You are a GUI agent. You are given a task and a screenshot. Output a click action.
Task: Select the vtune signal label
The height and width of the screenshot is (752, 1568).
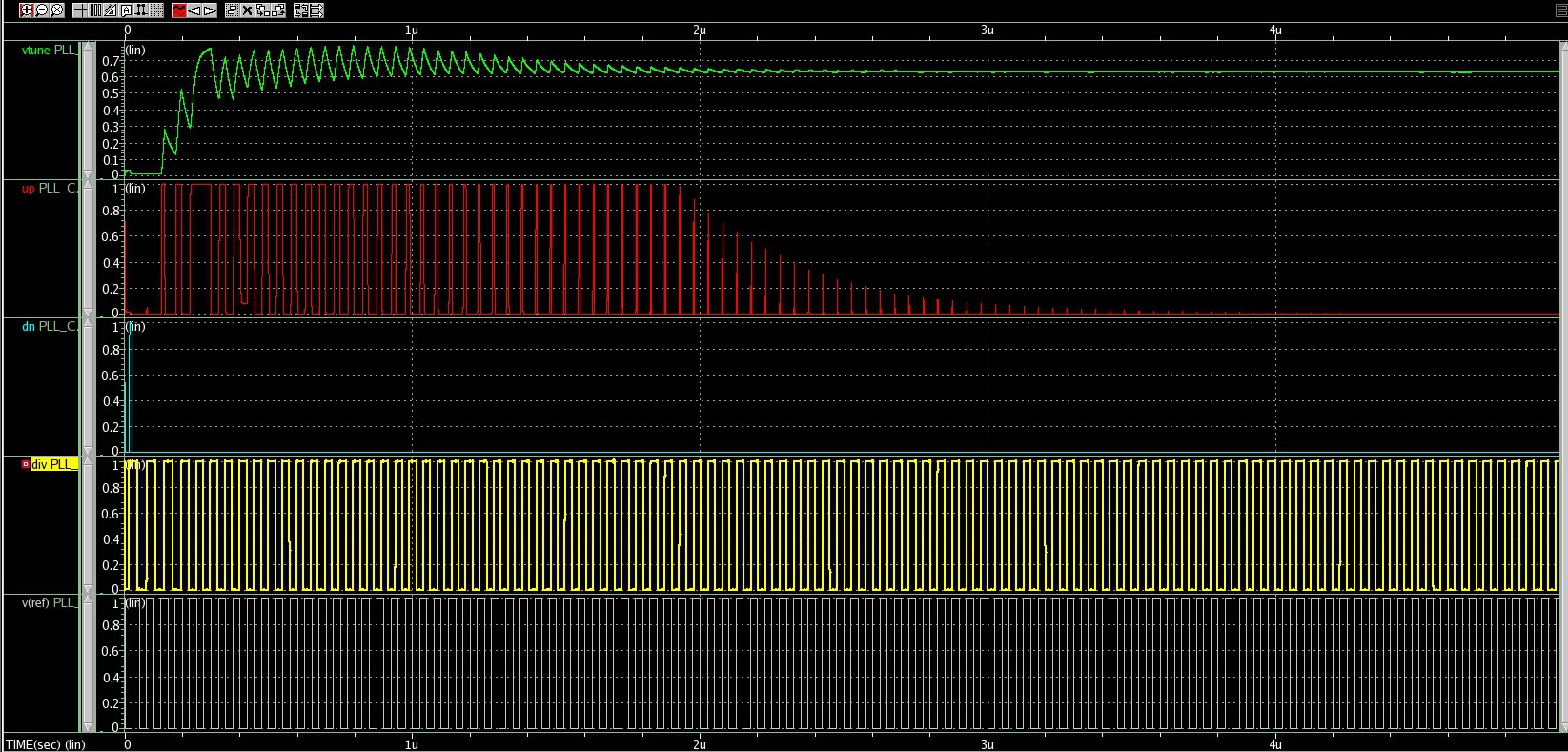click(36, 51)
